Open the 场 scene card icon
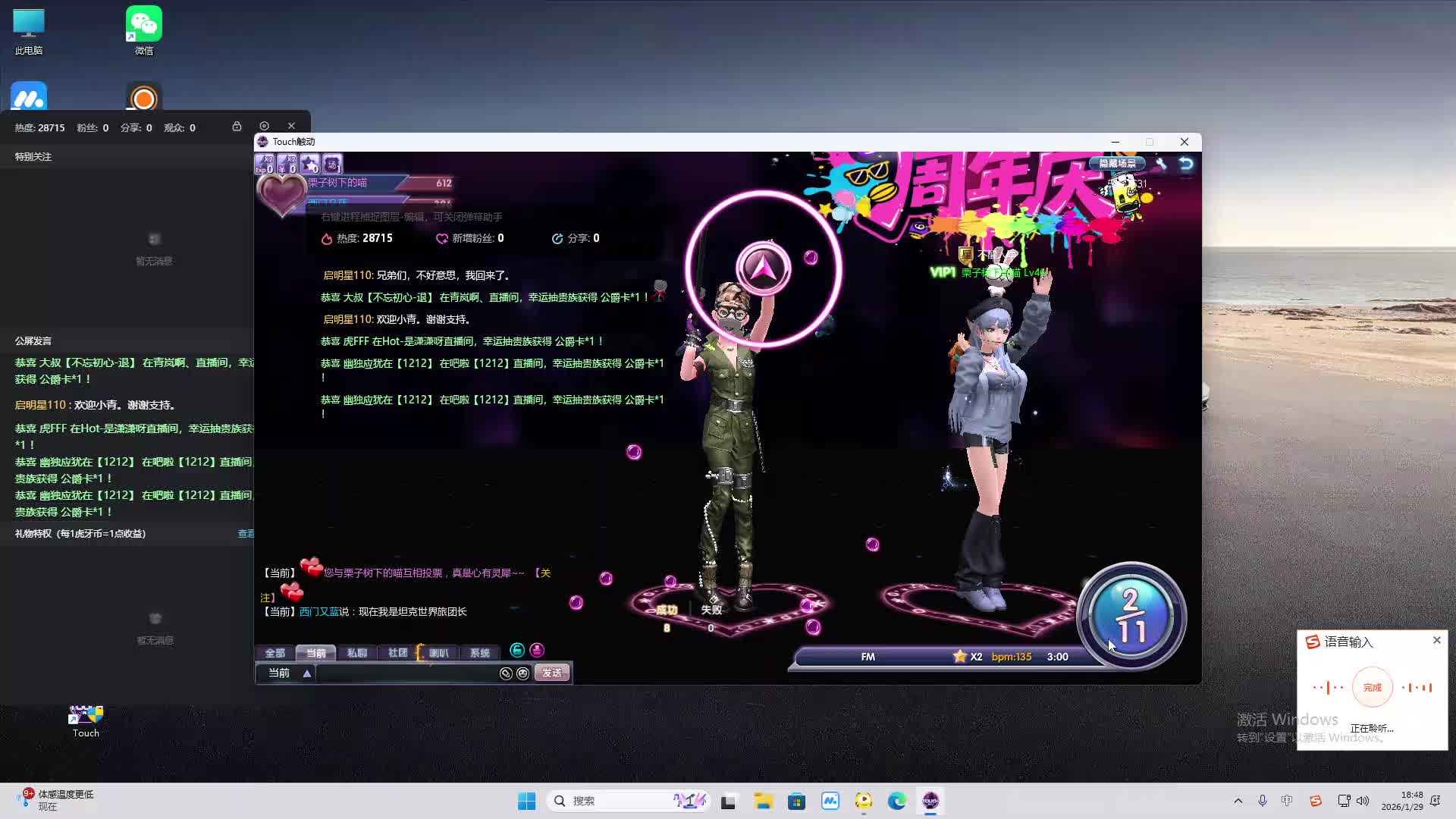The width and height of the screenshot is (1456, 819). tap(332, 165)
